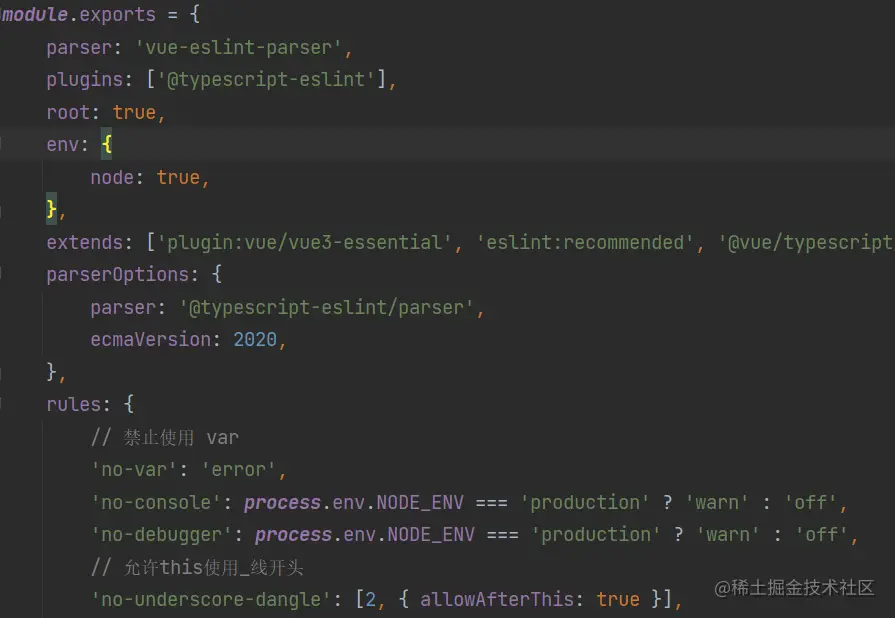This screenshot has height=618, width=895.
Task: Click the 'extends' property key
Action: [x=84, y=243]
